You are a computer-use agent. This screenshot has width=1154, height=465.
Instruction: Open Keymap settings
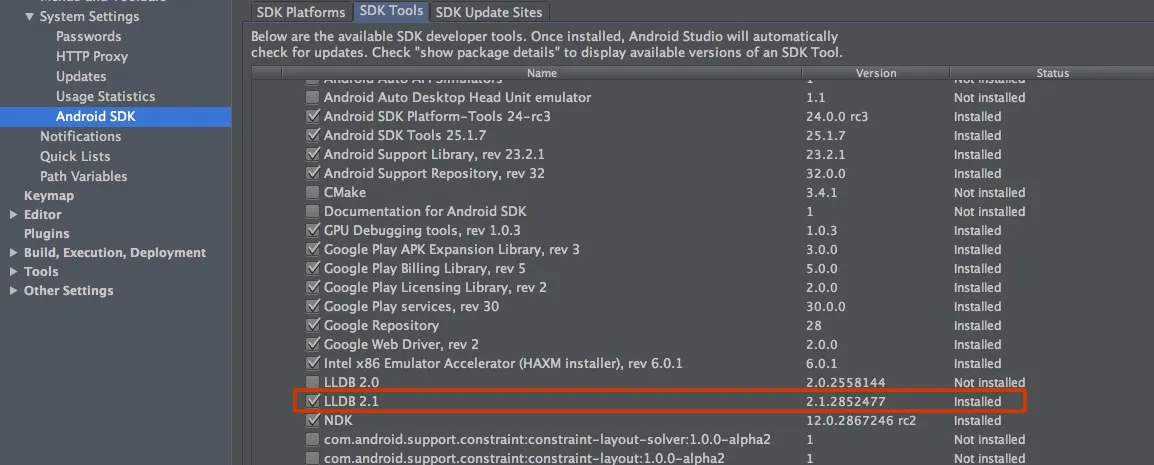(49, 196)
